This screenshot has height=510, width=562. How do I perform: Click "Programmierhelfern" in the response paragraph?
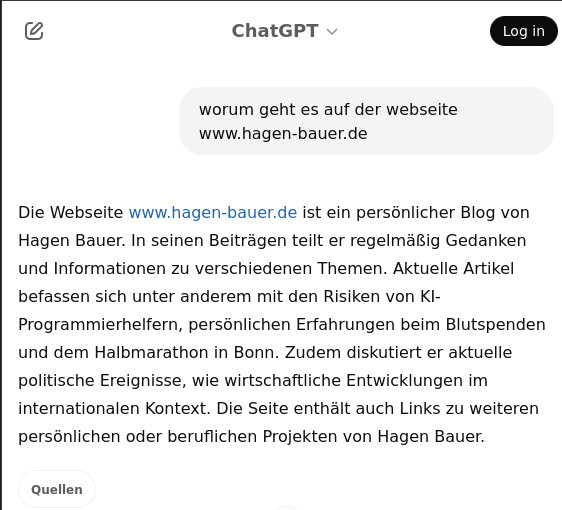pos(100,325)
